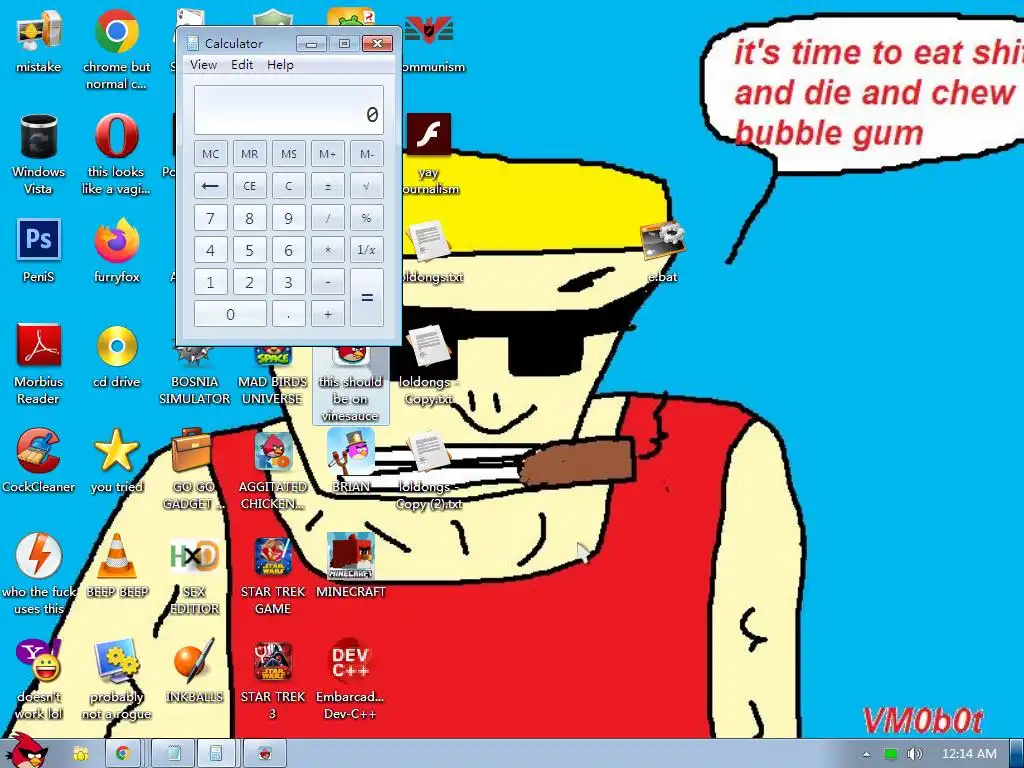
Task: Select the 'loldongs - Copy.txt' file icon
Action: click(428, 364)
